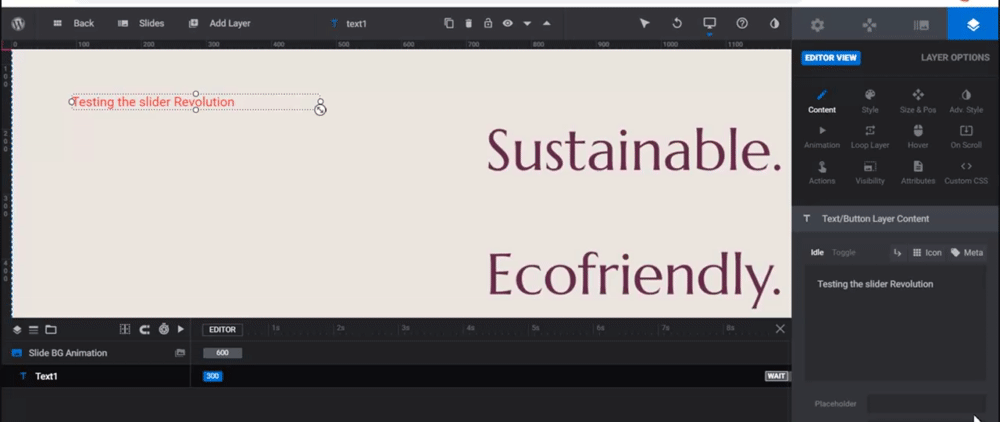Click the Meta tag button
The width and height of the screenshot is (1000, 422).
tap(967, 252)
